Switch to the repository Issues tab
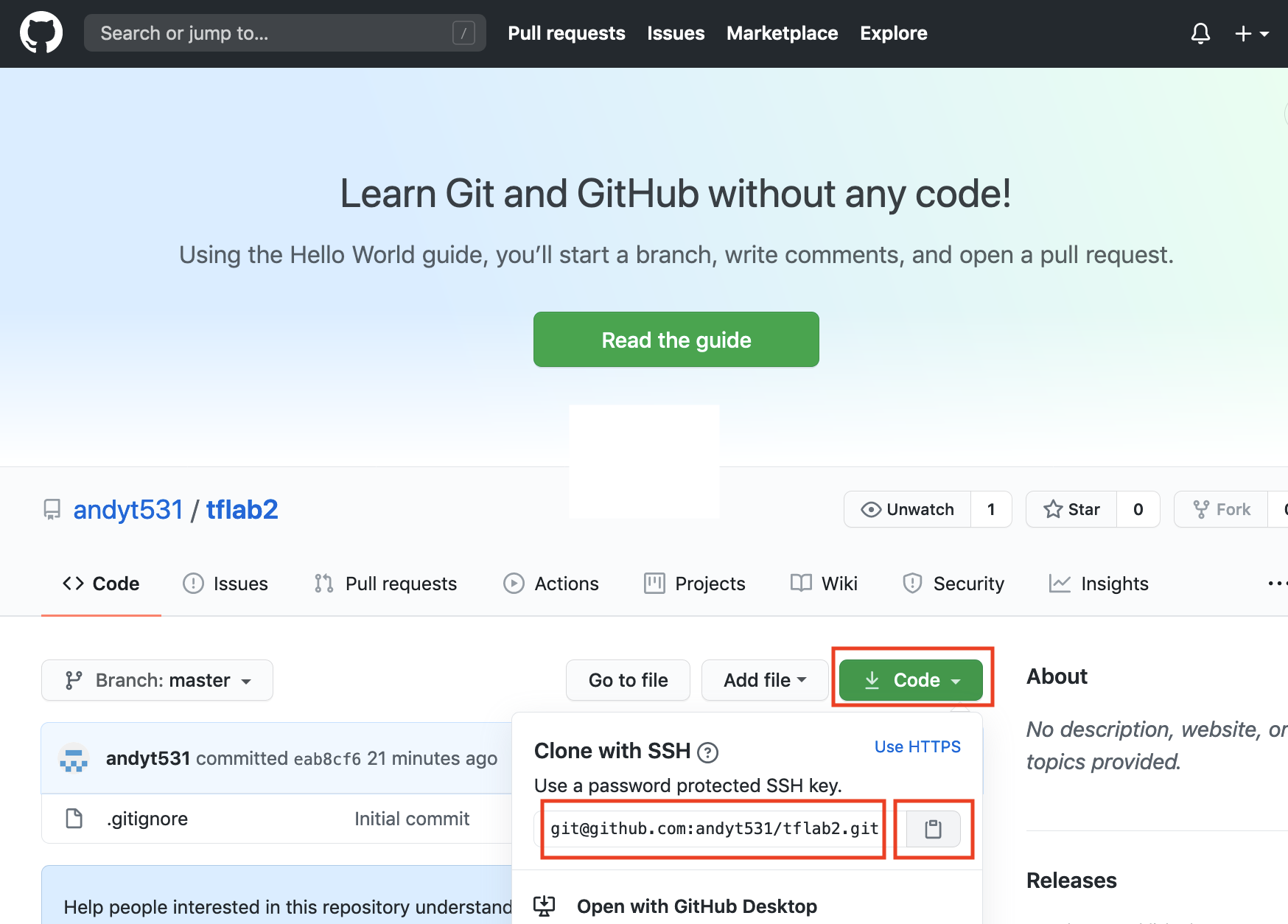Screen dimensions: 1288x924 (225, 584)
